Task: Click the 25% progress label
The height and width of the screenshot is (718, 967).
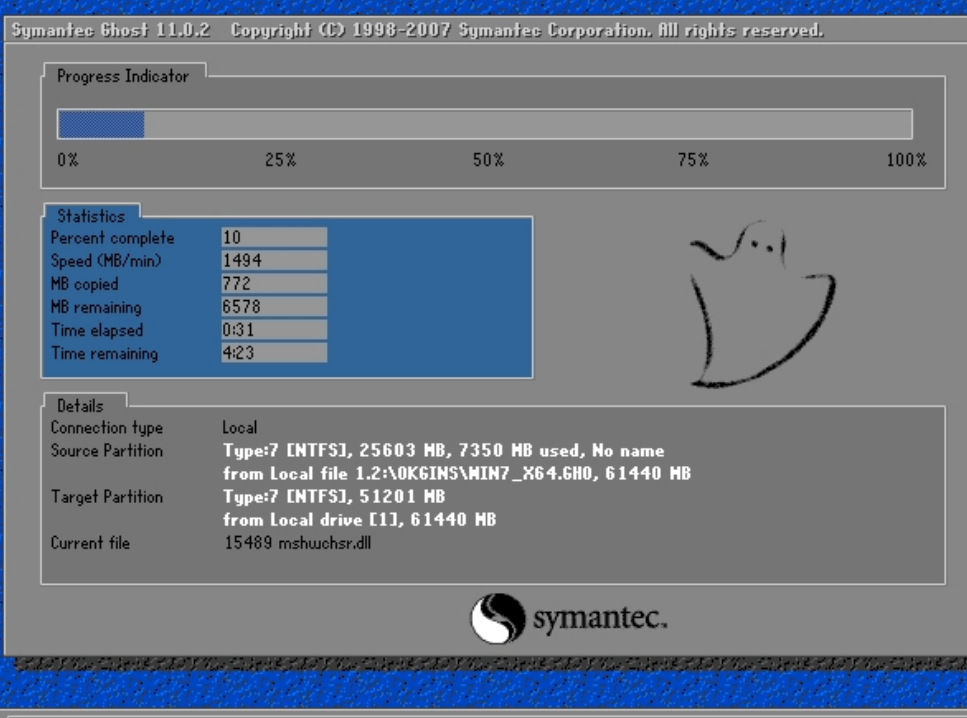Action: tap(281, 160)
